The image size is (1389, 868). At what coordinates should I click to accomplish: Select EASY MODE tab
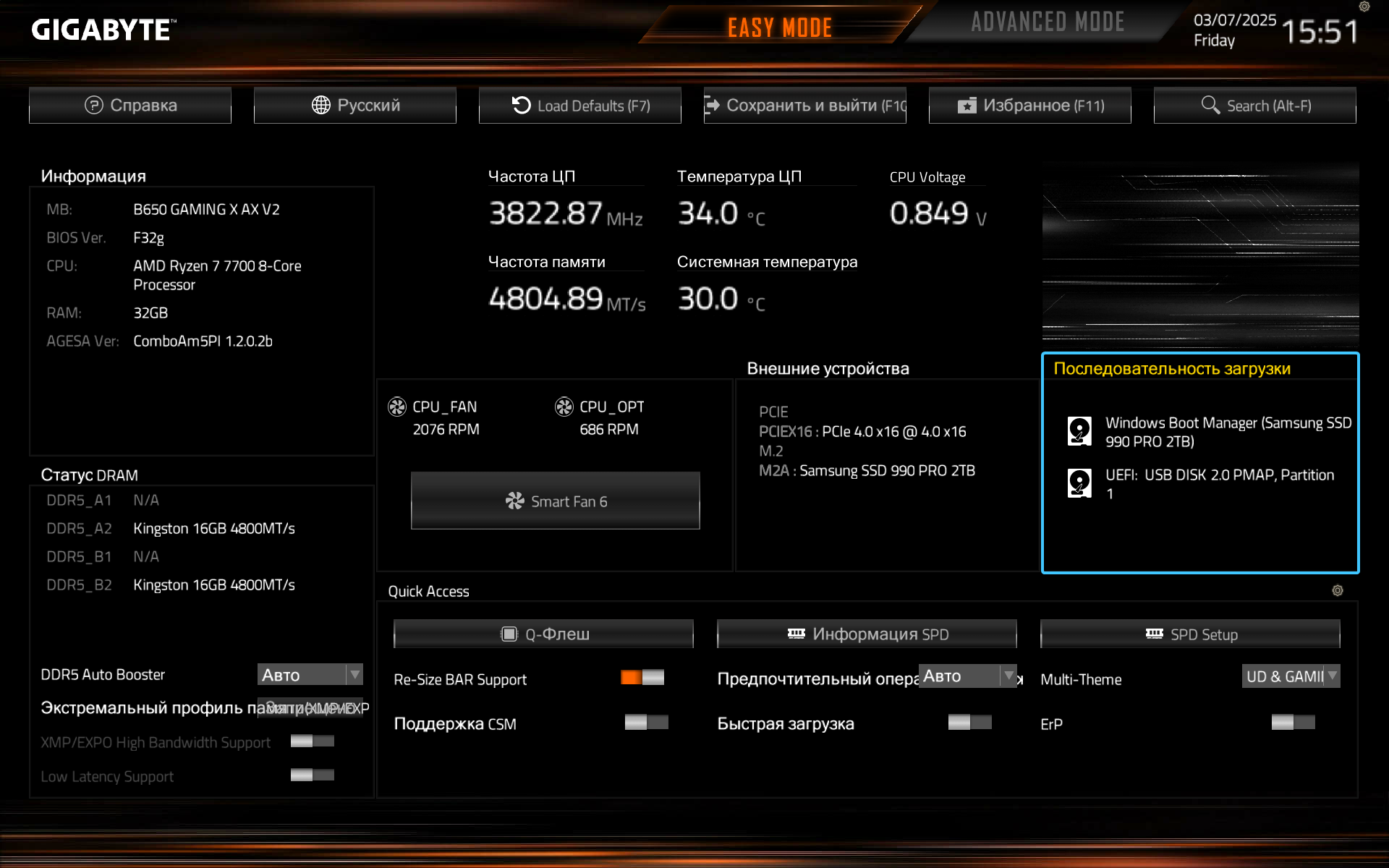pyautogui.click(x=780, y=27)
